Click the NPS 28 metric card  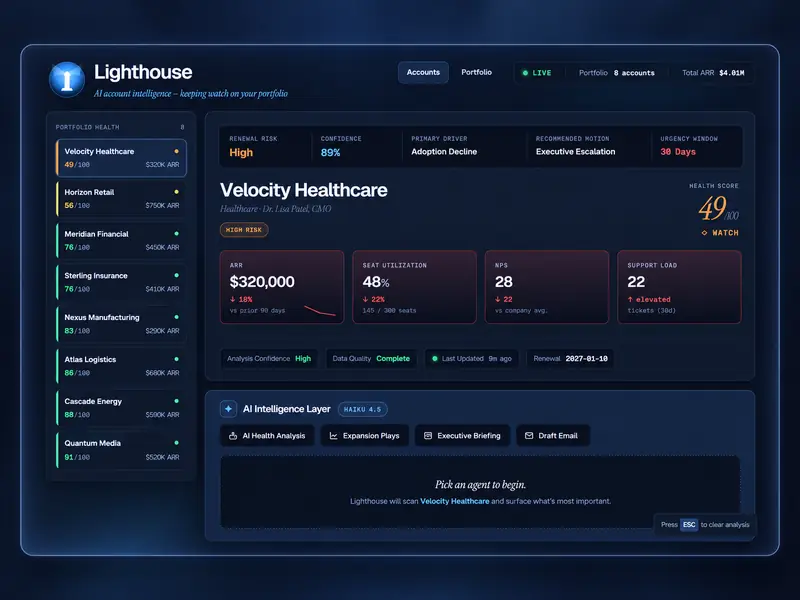pyautogui.click(x=547, y=287)
